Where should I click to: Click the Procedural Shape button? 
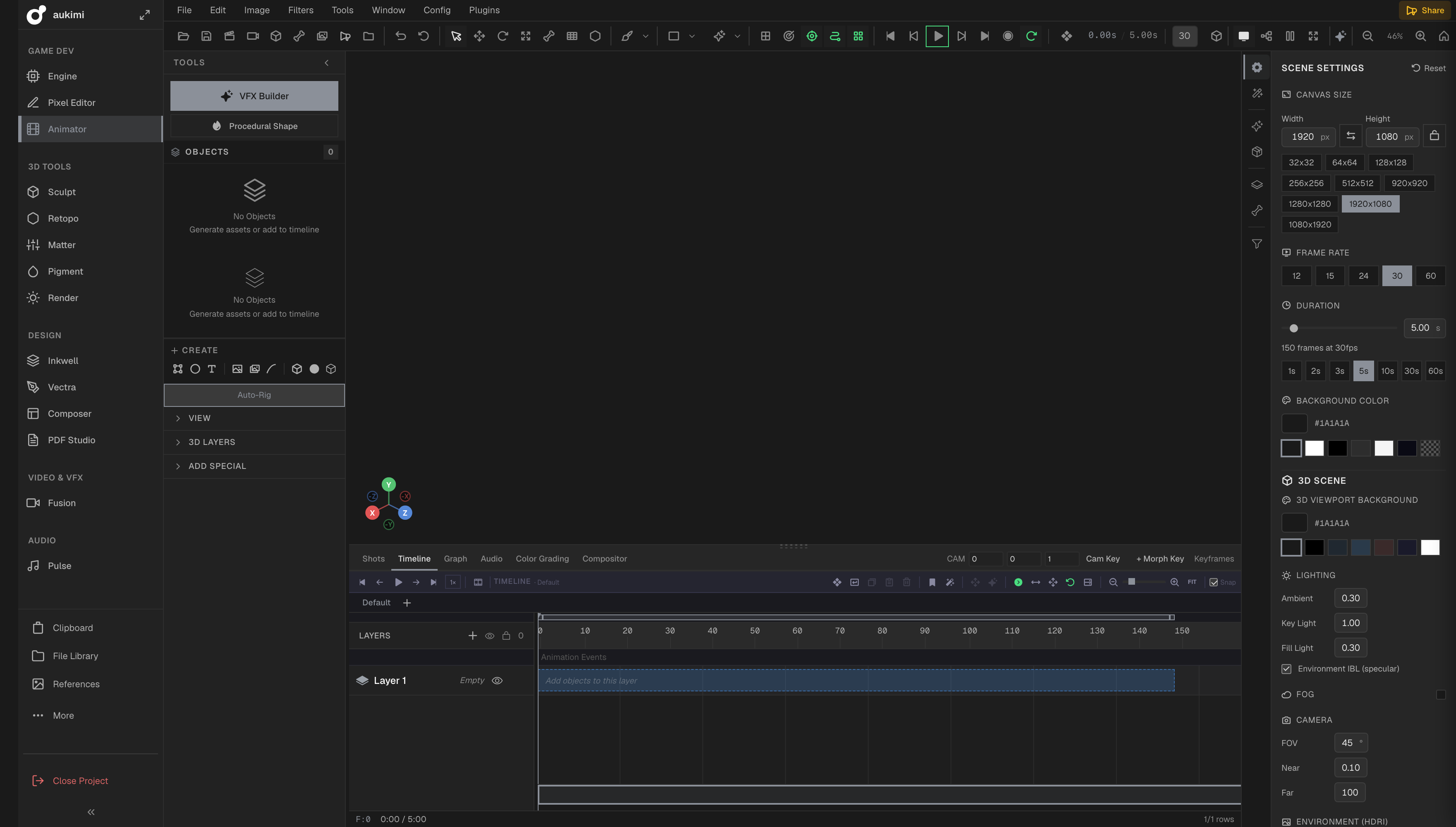point(254,126)
